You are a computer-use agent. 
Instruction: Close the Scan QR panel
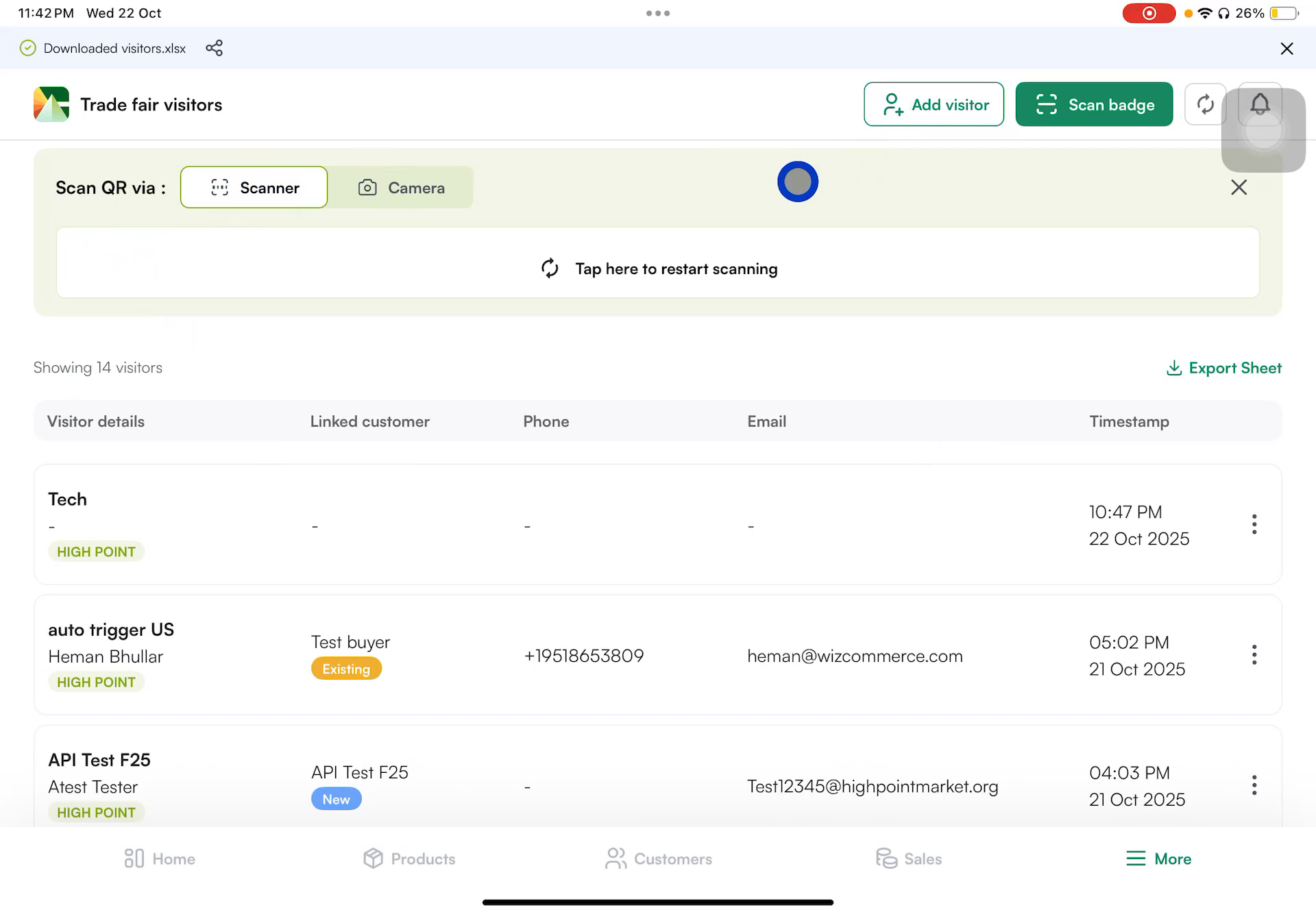[1239, 187]
